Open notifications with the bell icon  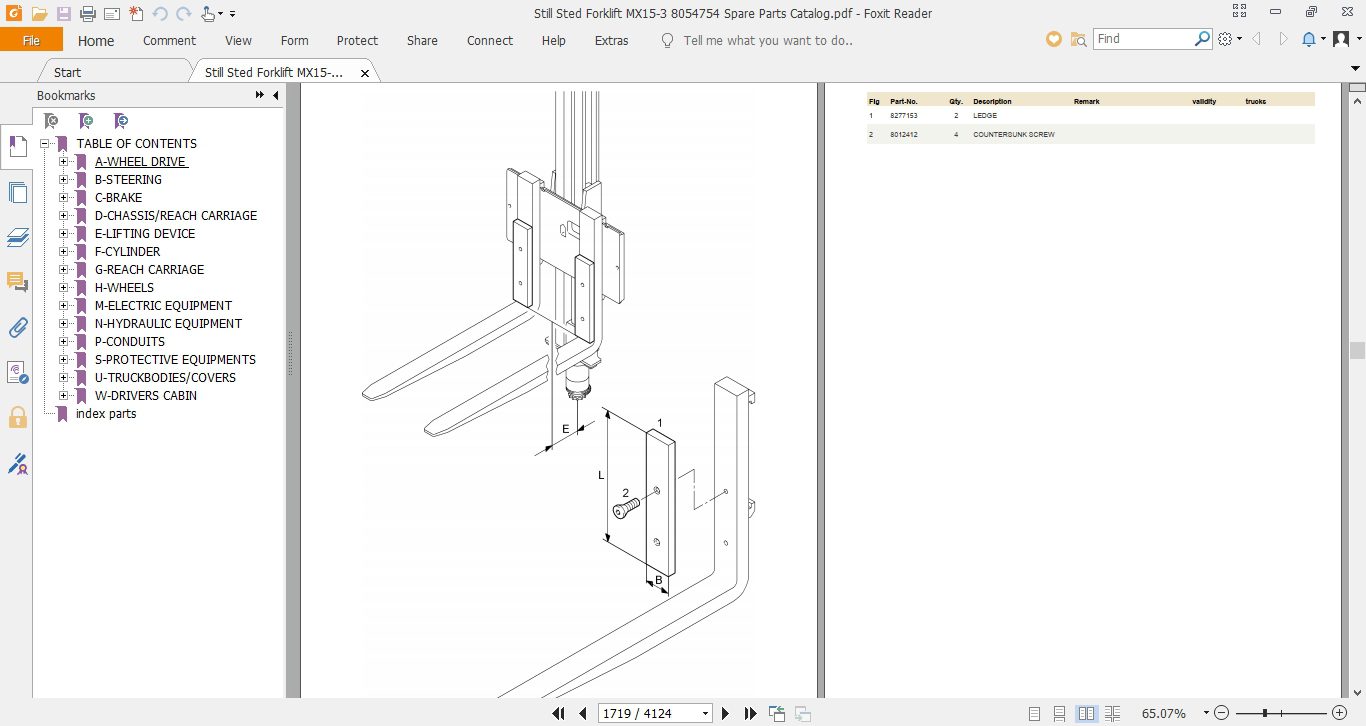point(1308,39)
